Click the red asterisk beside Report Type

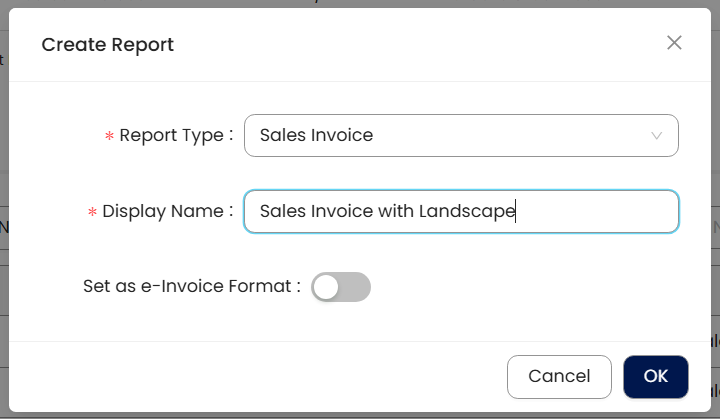coord(109,136)
